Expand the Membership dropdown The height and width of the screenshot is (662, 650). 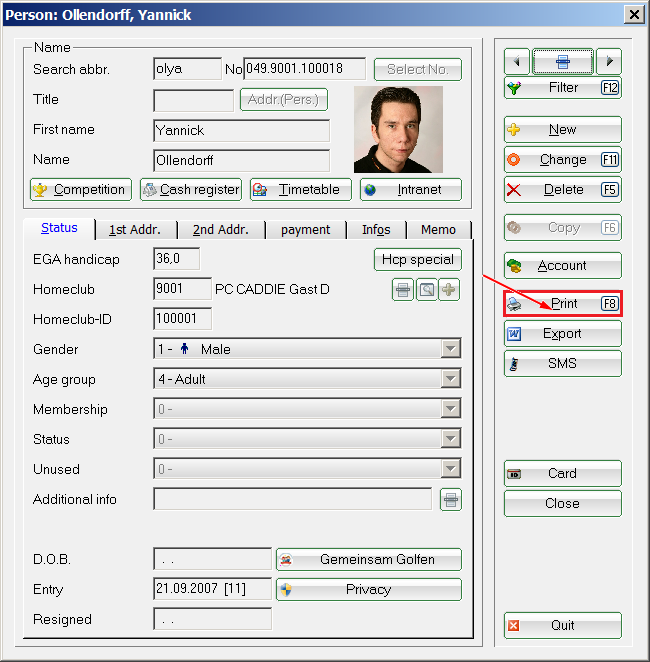pyautogui.click(x=451, y=409)
